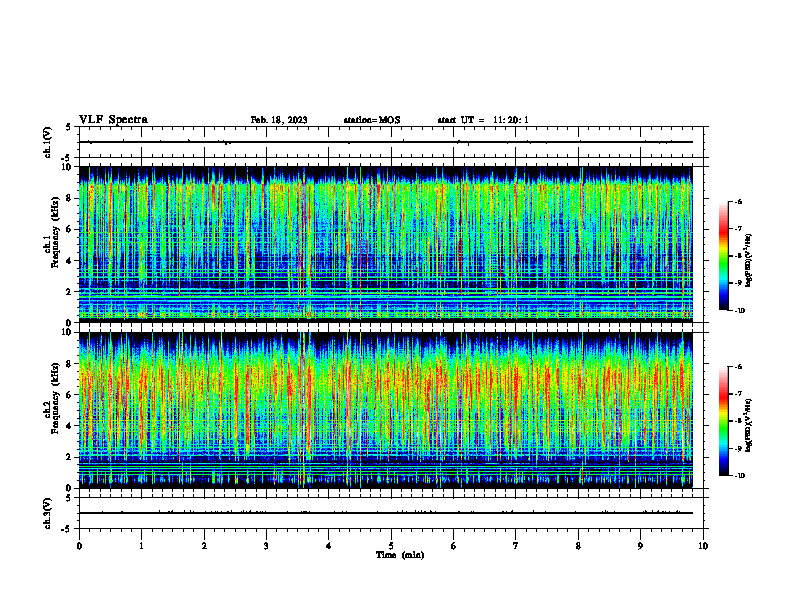Click time axis tick label "3"
This screenshot has height=612, width=792.
point(266,546)
